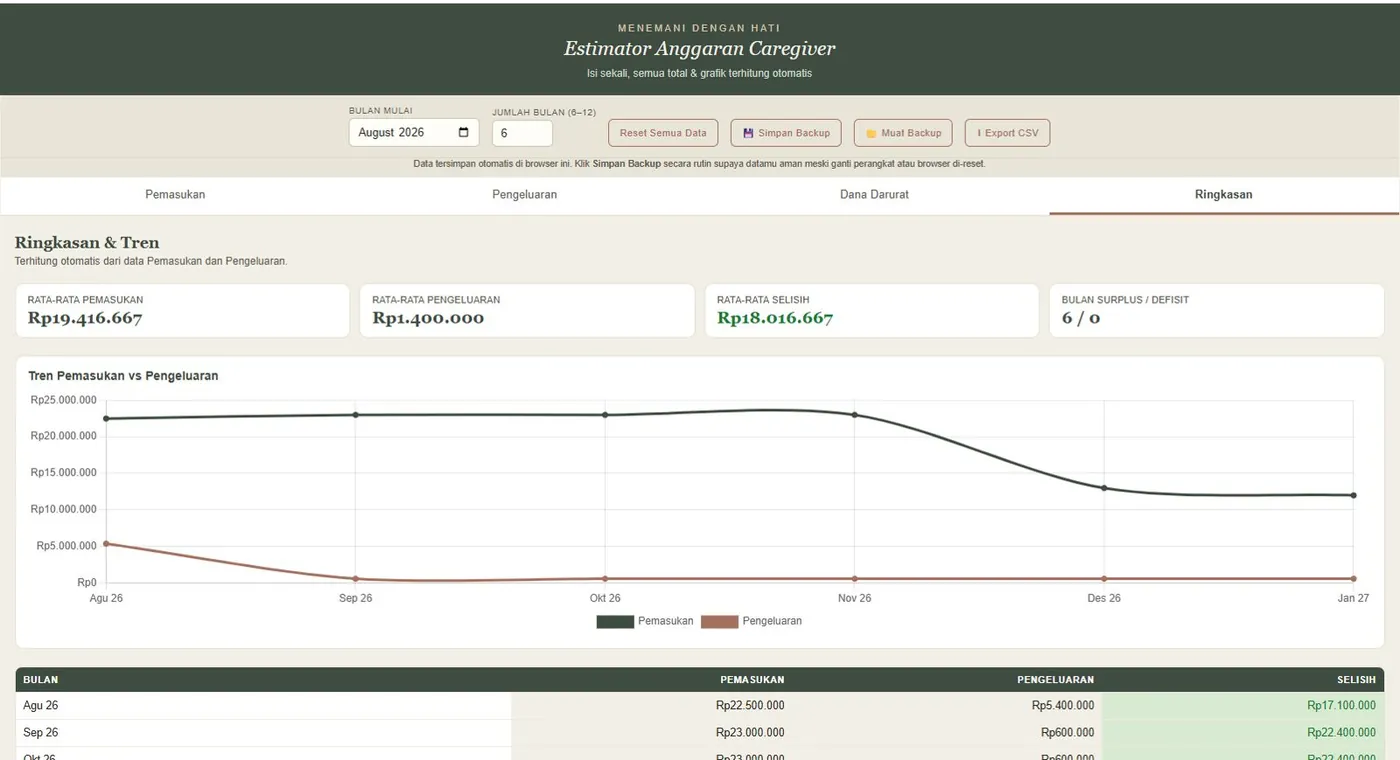
Task: Click Reset Semua Data button
Action: tap(663, 133)
